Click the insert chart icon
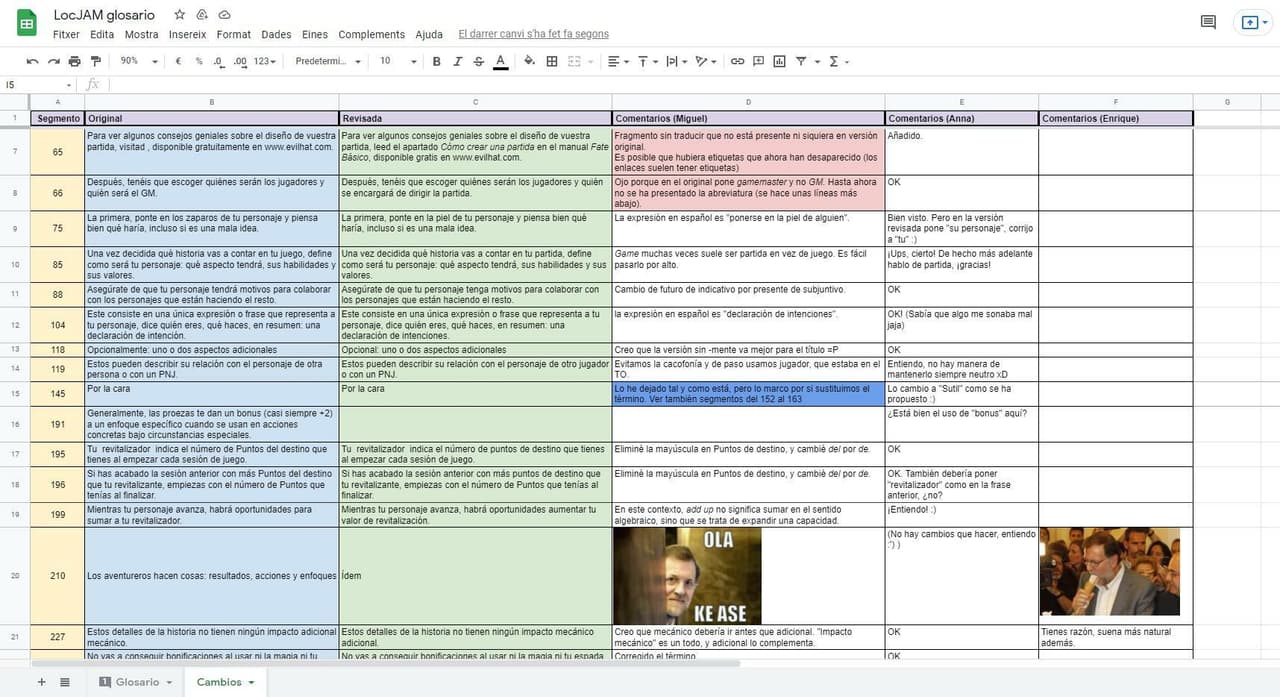 tap(779, 61)
